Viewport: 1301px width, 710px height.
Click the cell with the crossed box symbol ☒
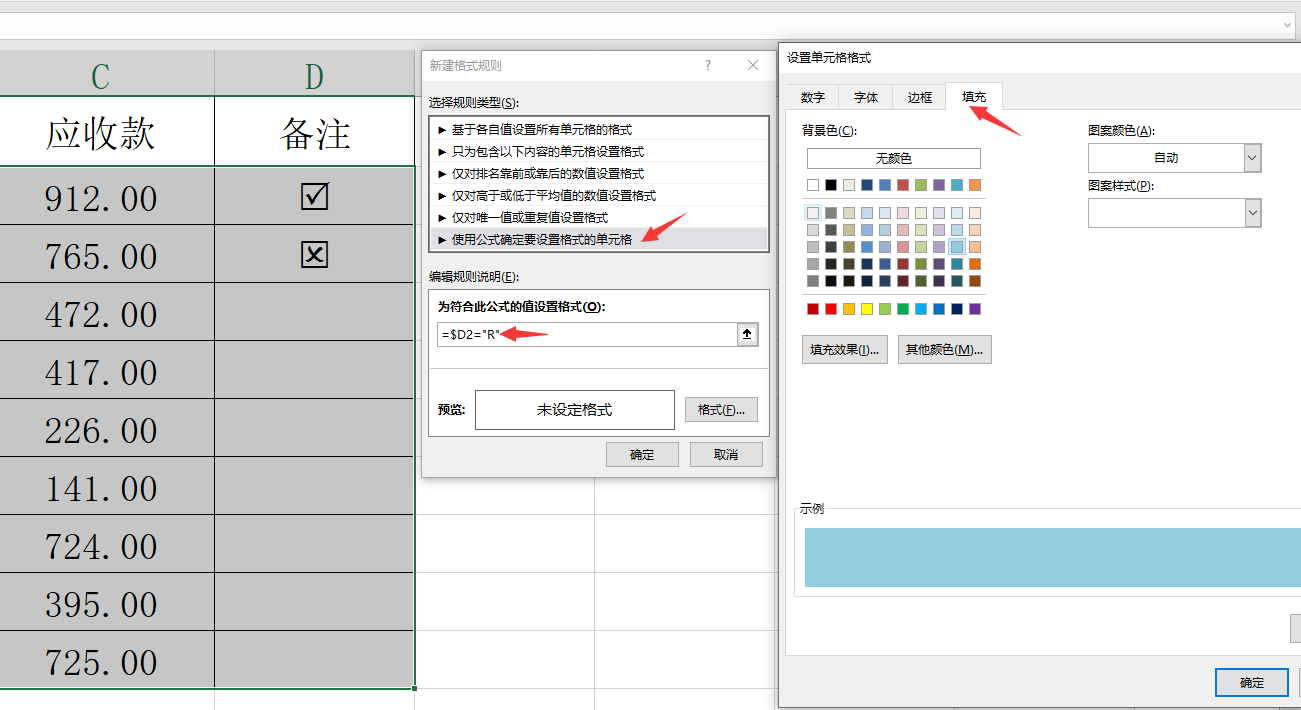pos(314,255)
